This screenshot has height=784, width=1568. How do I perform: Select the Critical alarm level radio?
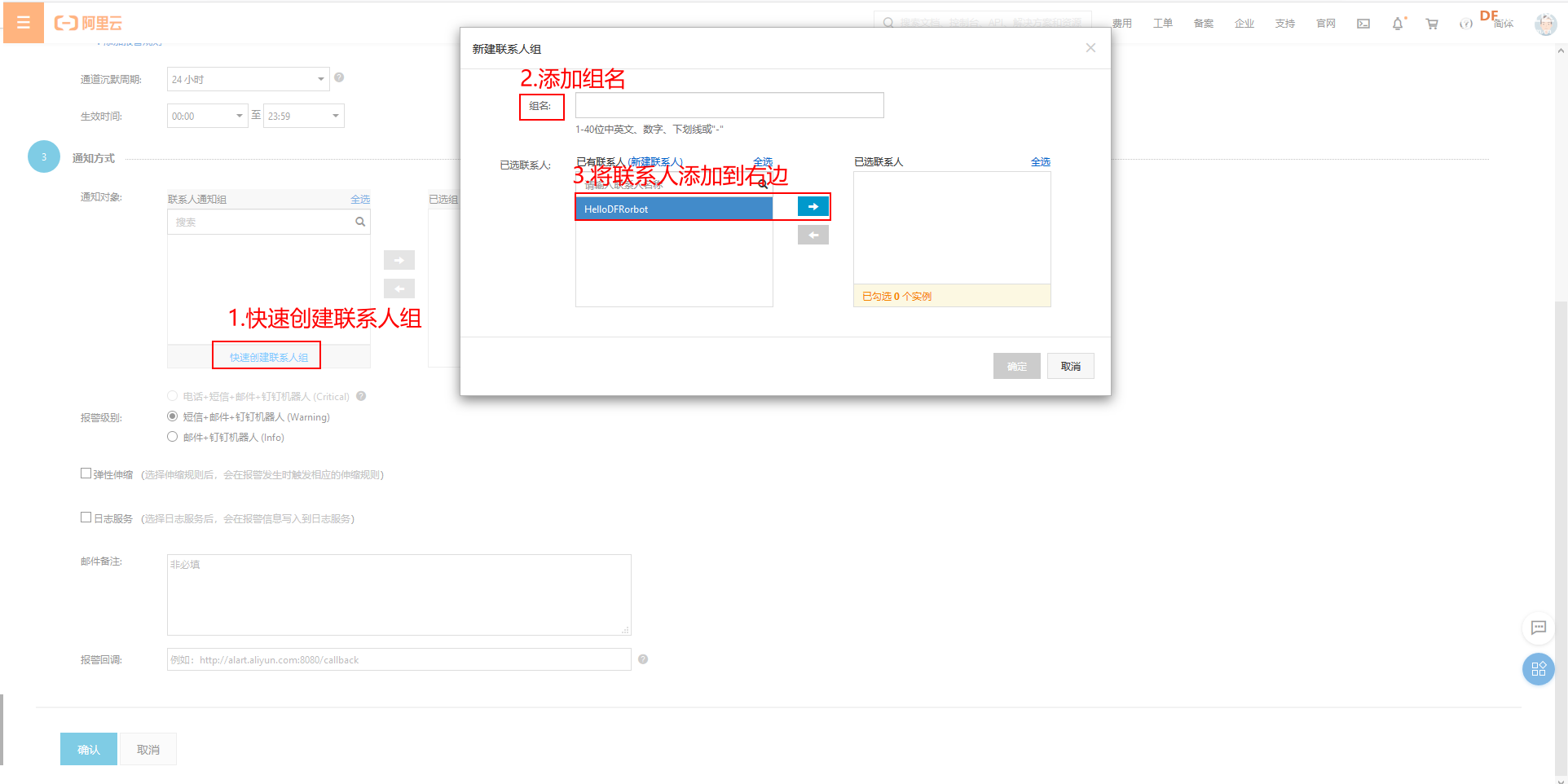(x=172, y=396)
